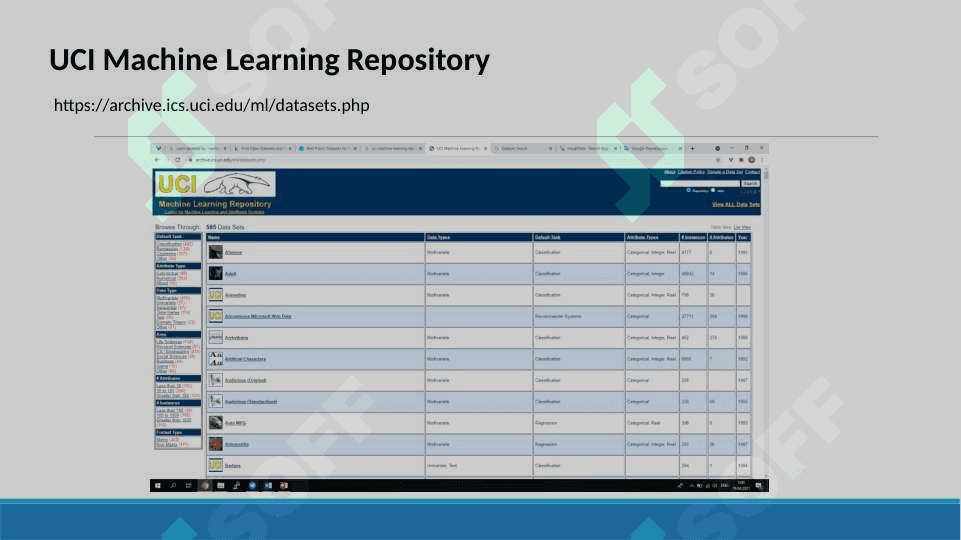Click the Abalone dataset thumbnail
The width and height of the screenshot is (961, 540).
(x=215, y=252)
